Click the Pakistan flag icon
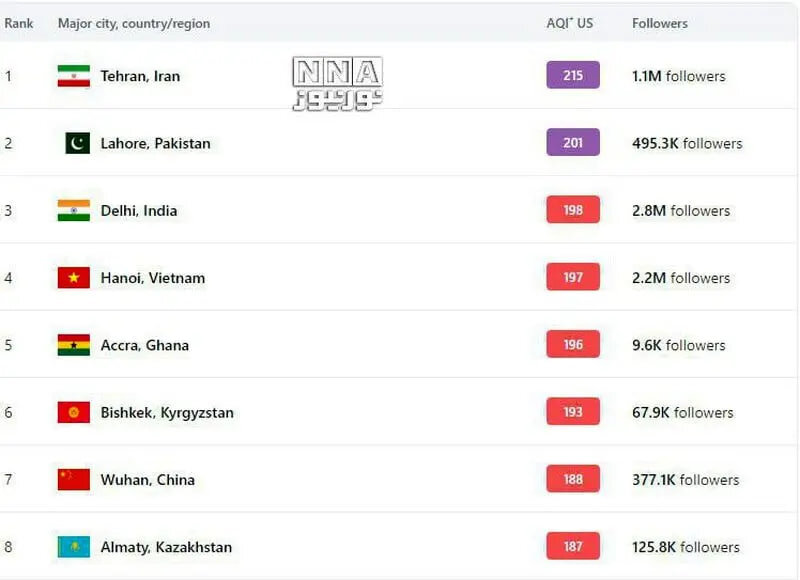The height and width of the screenshot is (580, 800). (x=78, y=143)
